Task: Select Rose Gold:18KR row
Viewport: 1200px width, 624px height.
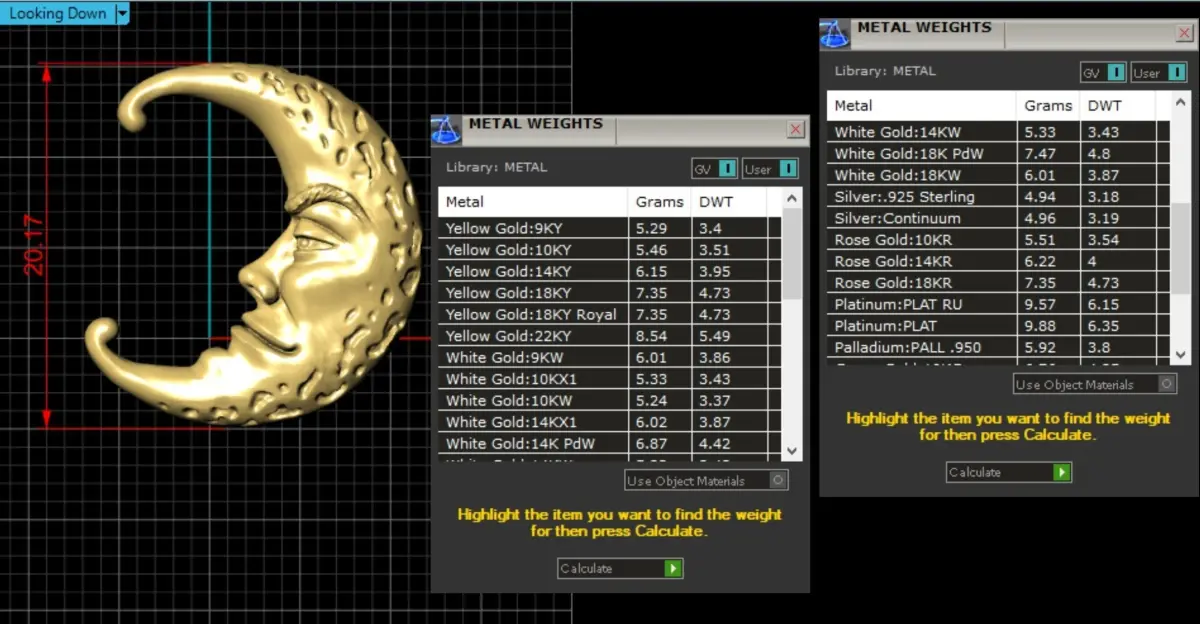Action: coord(999,283)
